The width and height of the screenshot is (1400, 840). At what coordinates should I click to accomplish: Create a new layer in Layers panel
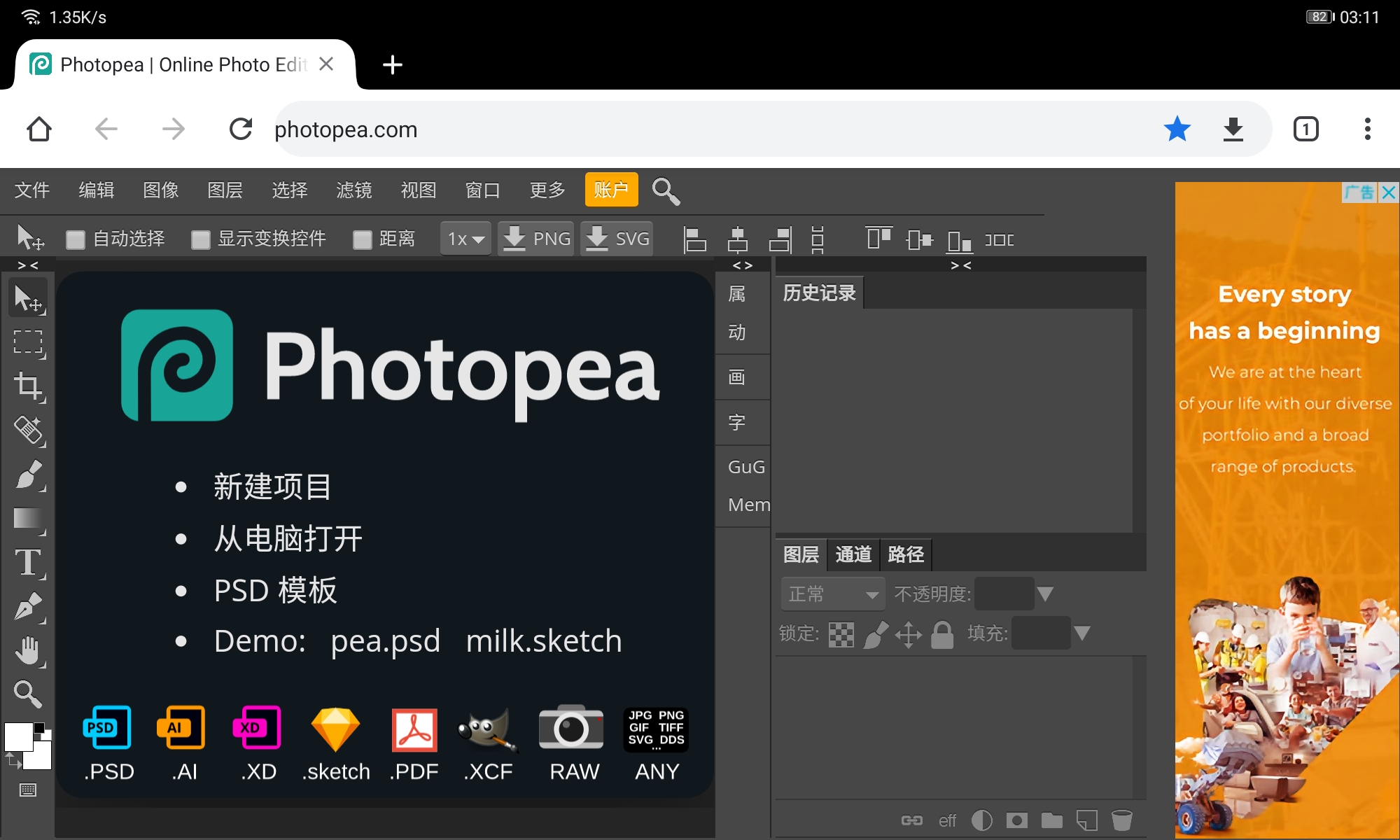pos(1087,819)
